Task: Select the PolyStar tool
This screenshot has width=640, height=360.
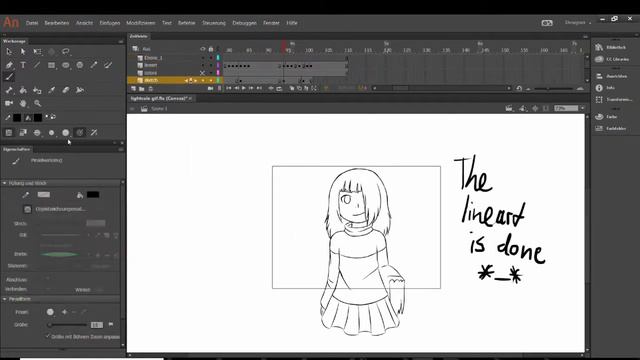Action: [80, 65]
